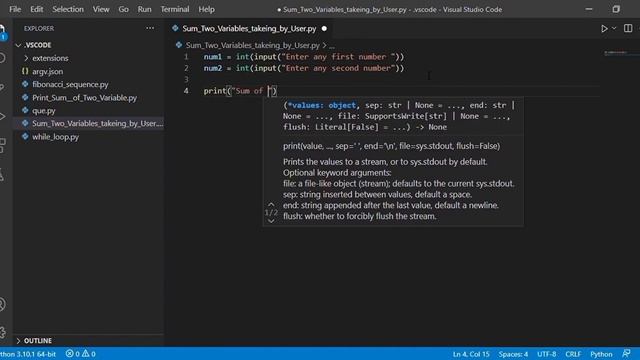Open Run and Debug in activity bar

click(2, 116)
